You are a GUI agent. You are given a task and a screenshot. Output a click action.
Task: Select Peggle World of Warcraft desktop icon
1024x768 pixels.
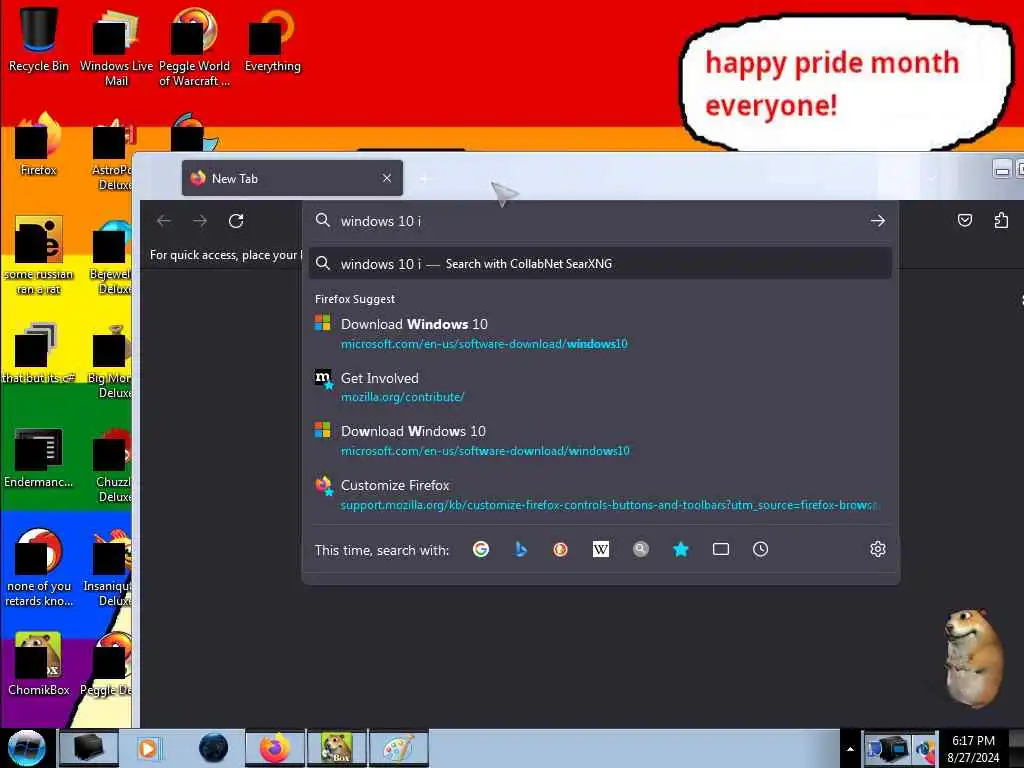click(x=194, y=47)
